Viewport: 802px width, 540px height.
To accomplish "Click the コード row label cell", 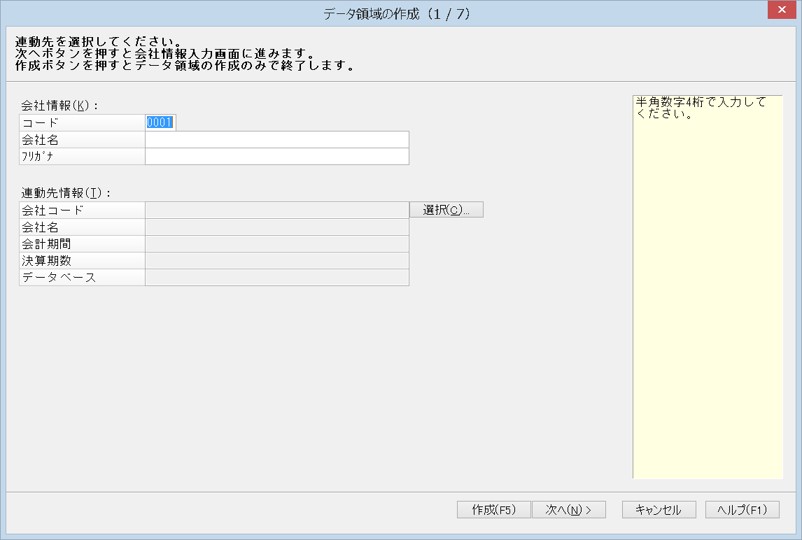I will click(82, 123).
